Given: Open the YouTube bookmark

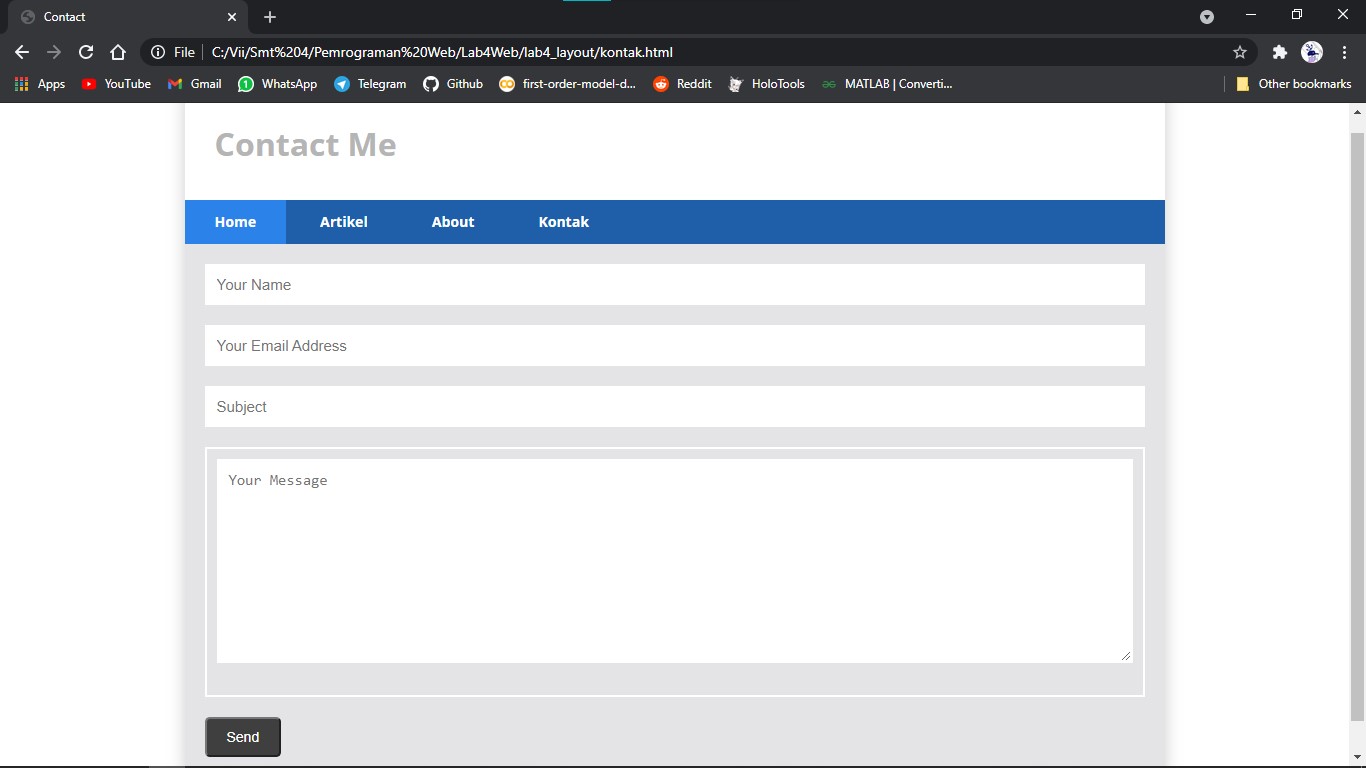Looking at the screenshot, I should [x=116, y=84].
